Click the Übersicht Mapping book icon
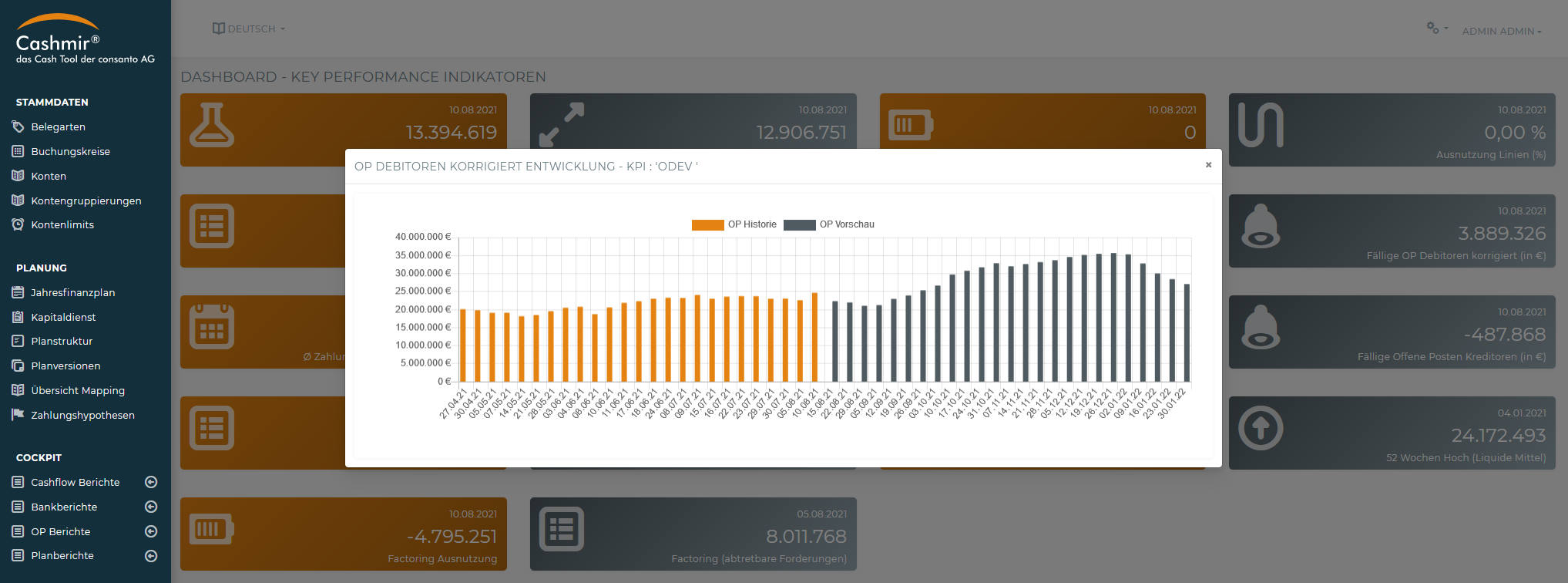 [18, 390]
